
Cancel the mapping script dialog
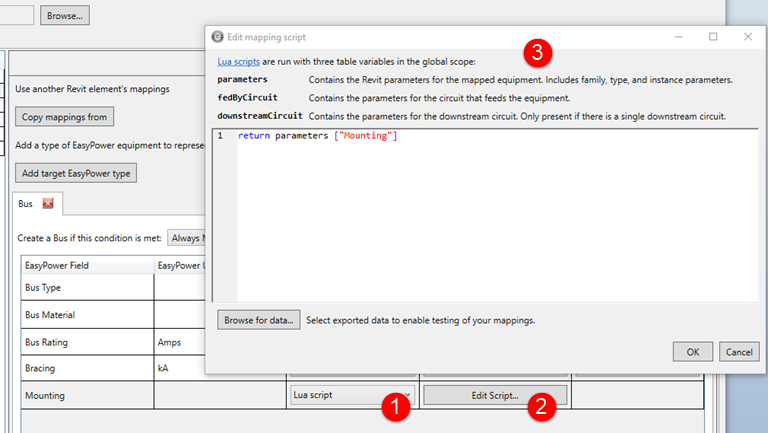click(x=737, y=352)
